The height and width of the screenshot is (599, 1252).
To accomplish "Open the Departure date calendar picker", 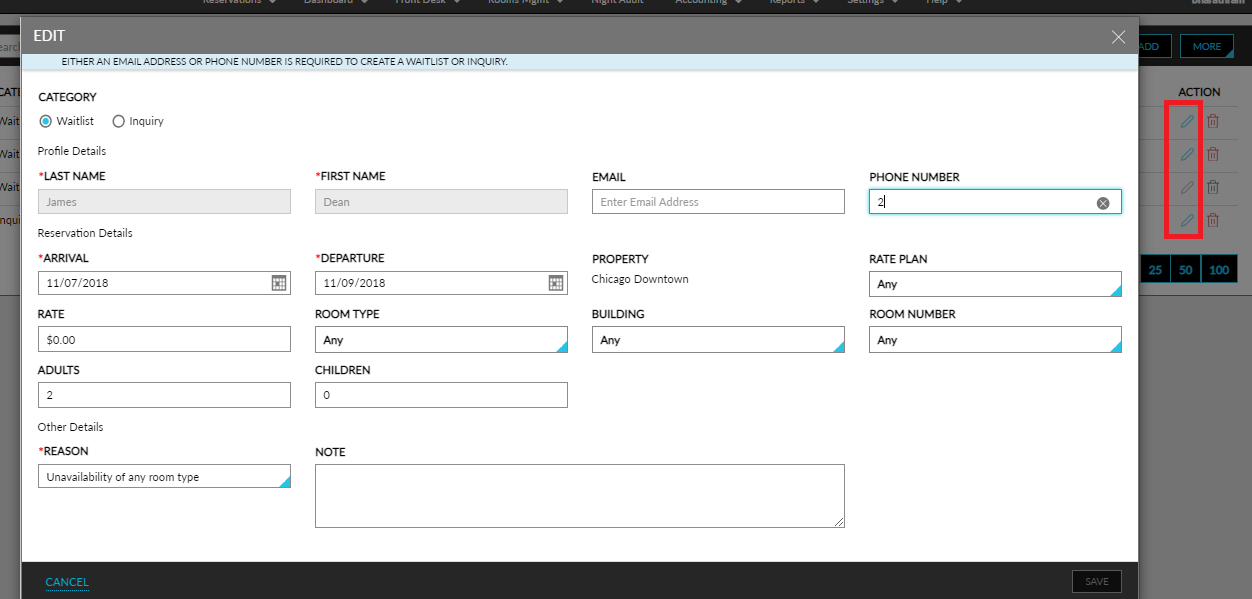I will tap(556, 283).
